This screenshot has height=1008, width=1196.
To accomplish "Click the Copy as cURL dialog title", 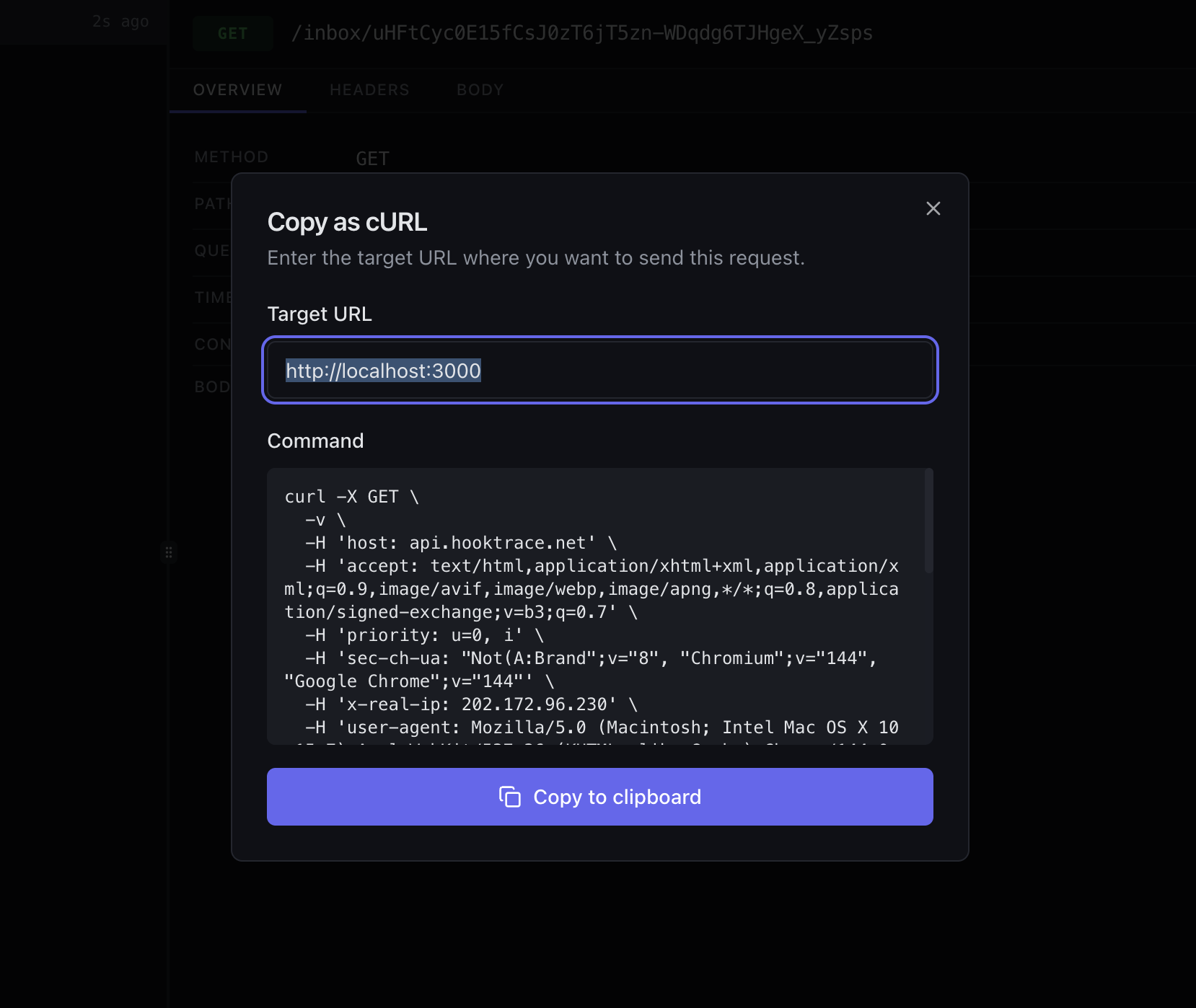I will pyautogui.click(x=347, y=222).
